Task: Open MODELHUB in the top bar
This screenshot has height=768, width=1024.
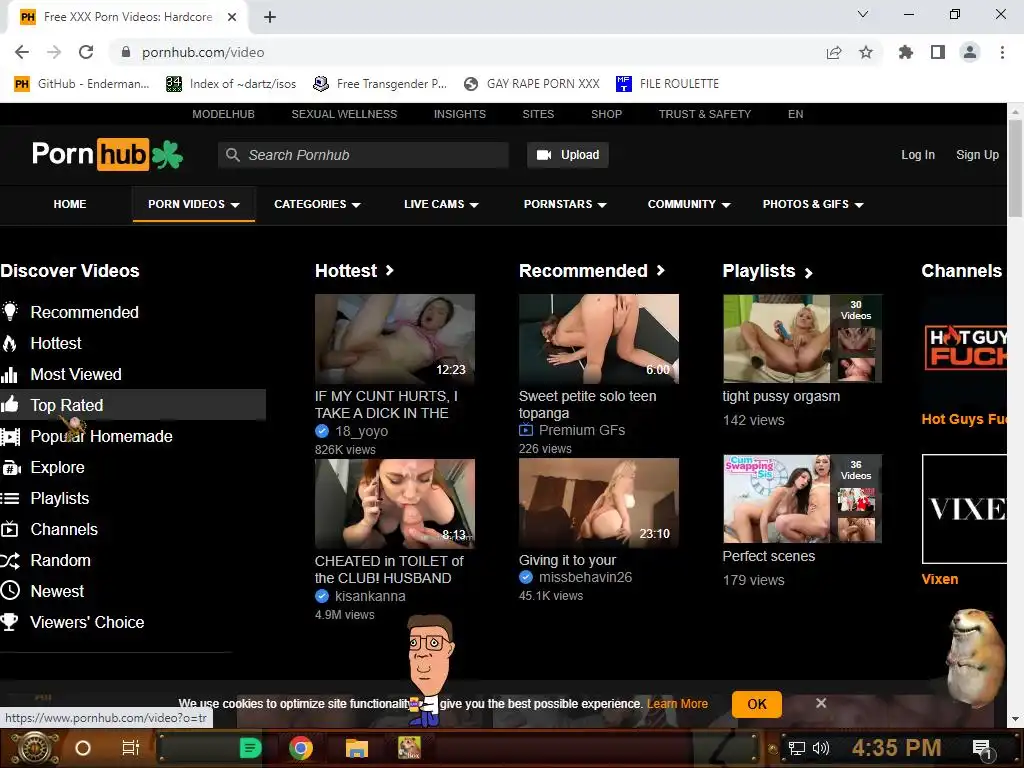Action: tap(223, 114)
